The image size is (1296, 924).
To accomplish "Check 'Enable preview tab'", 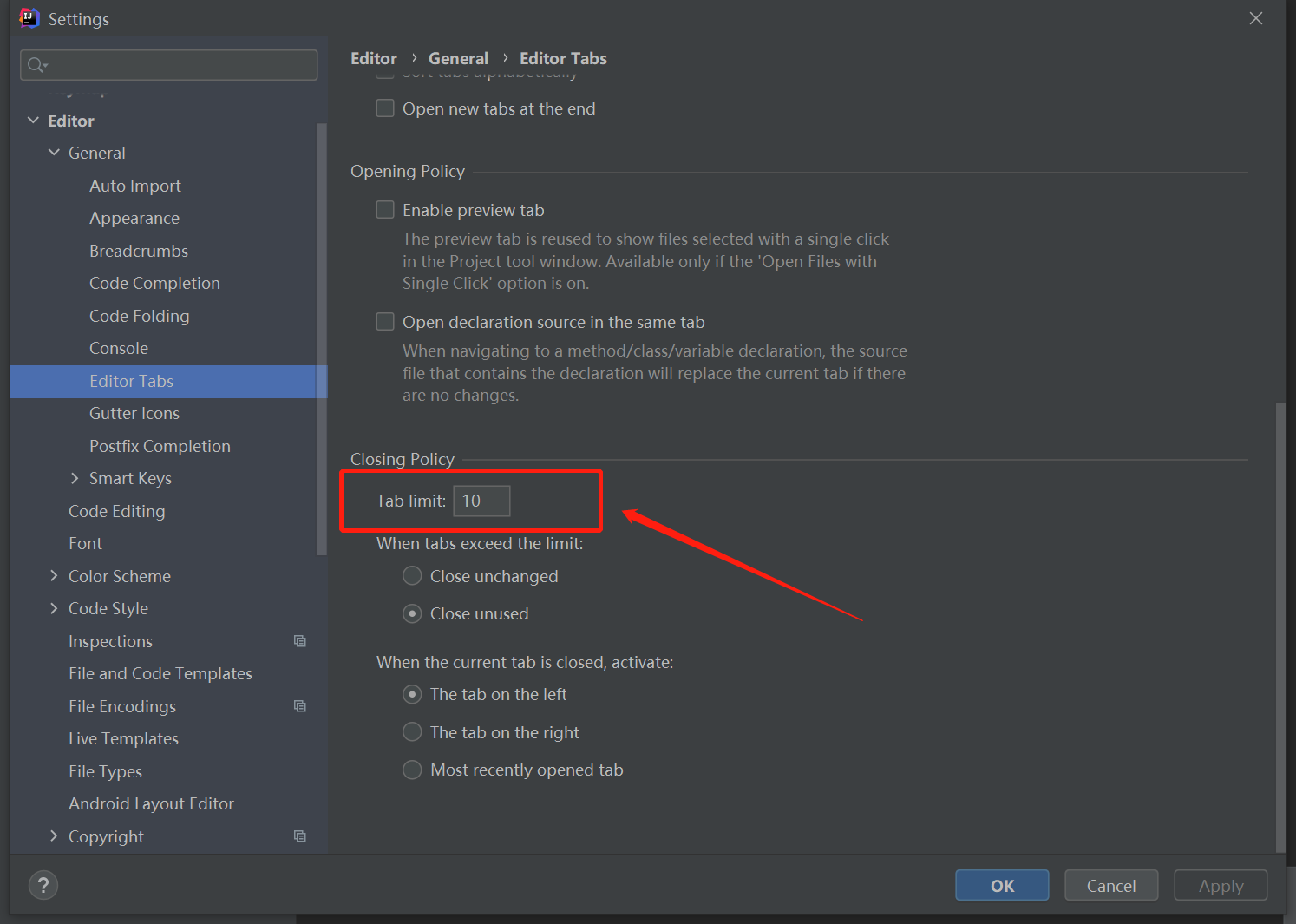I will tap(385, 210).
